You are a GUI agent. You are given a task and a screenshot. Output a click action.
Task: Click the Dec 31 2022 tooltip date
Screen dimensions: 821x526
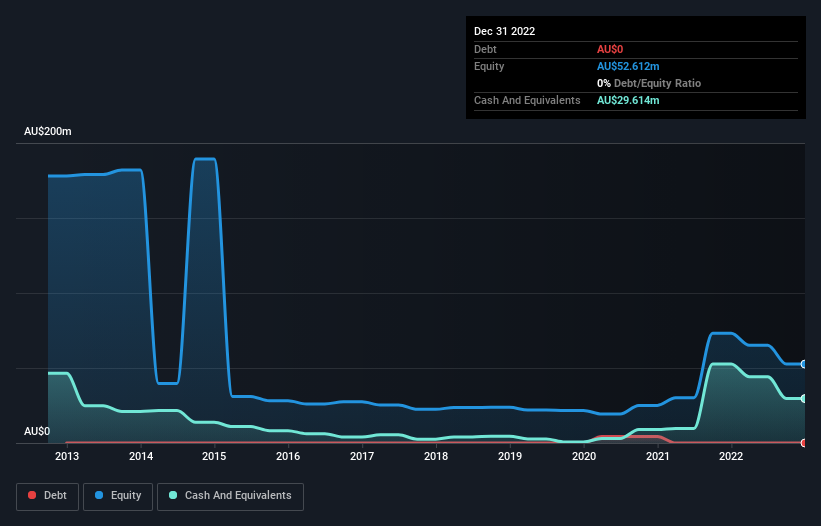[504, 31]
